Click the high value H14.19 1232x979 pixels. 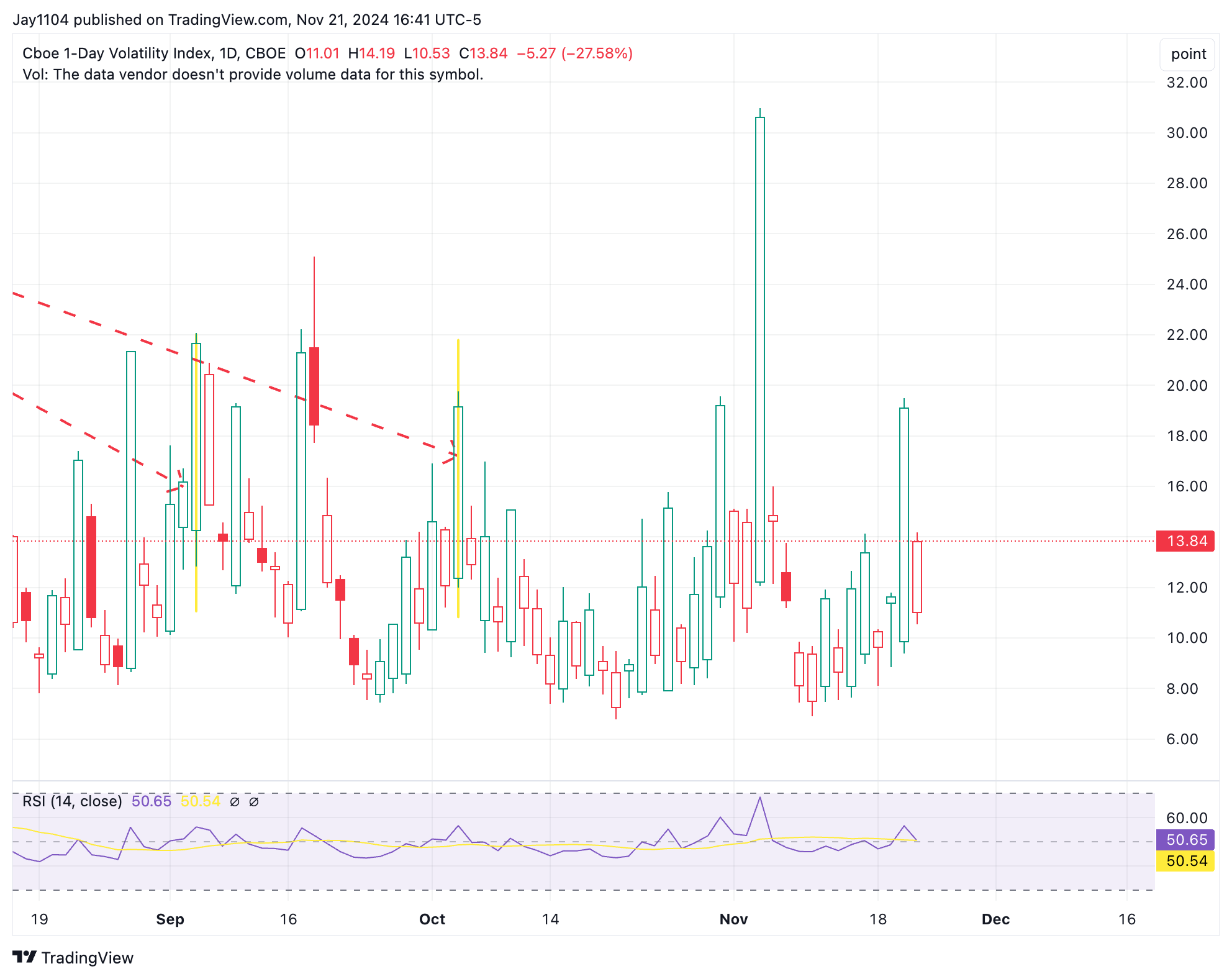(371, 53)
